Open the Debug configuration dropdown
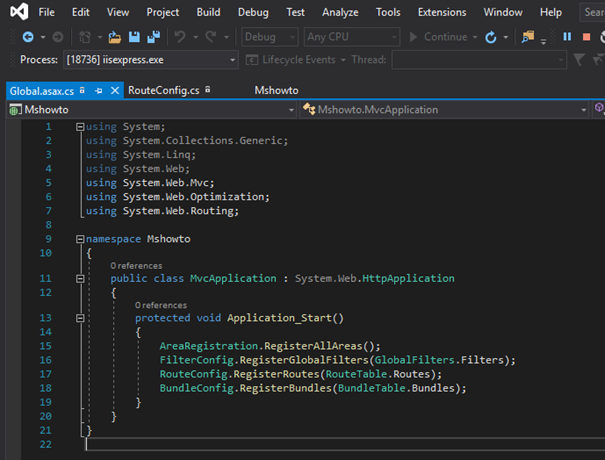Viewport: 605px width, 460px height. click(270, 37)
